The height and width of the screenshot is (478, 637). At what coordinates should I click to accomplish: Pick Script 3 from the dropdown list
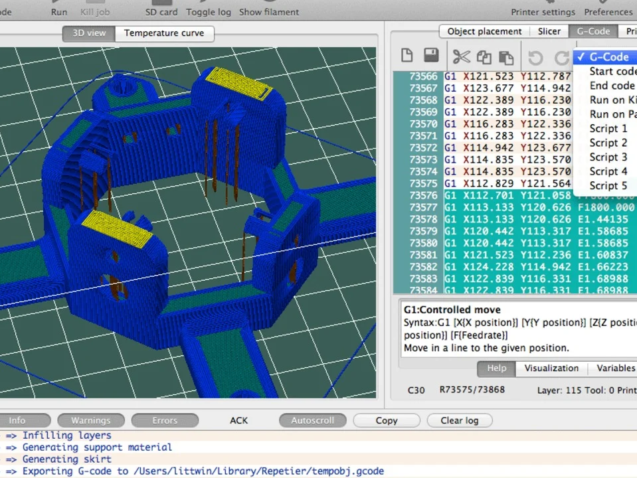[607, 157]
